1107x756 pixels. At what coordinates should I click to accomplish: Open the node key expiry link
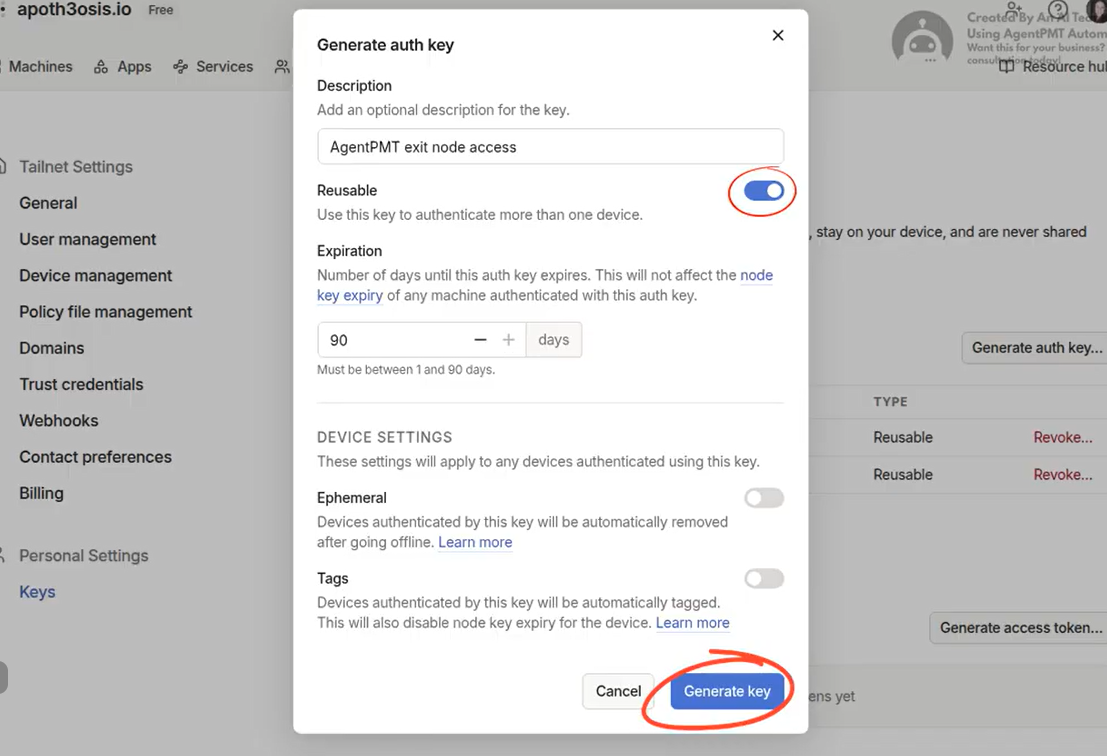coord(756,275)
